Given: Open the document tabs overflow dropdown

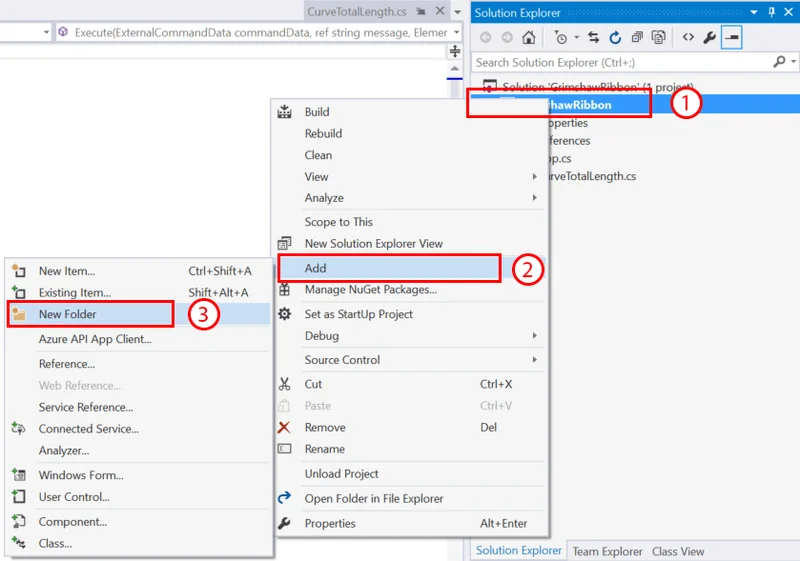Looking at the screenshot, I should (458, 12).
